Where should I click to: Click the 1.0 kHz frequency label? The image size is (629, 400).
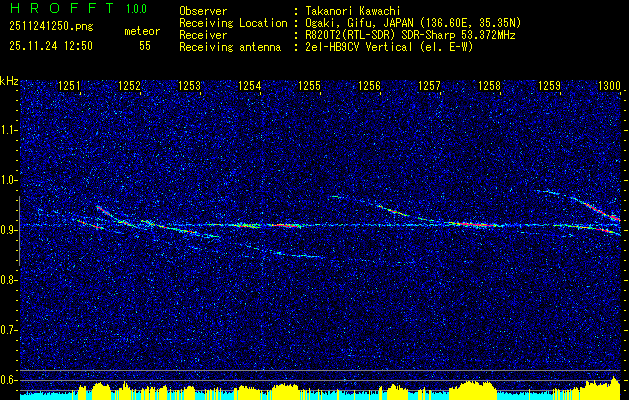pyautogui.click(x=8, y=180)
